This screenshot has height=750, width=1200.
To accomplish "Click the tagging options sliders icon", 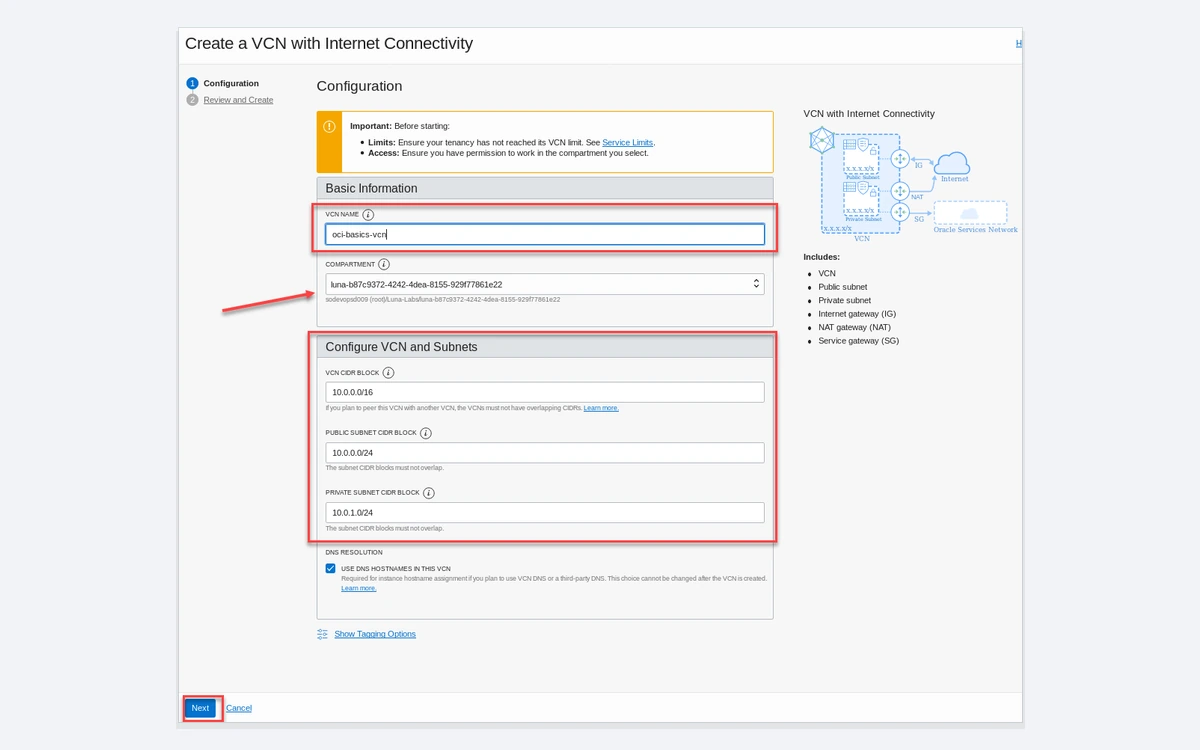I will tap(322, 634).
